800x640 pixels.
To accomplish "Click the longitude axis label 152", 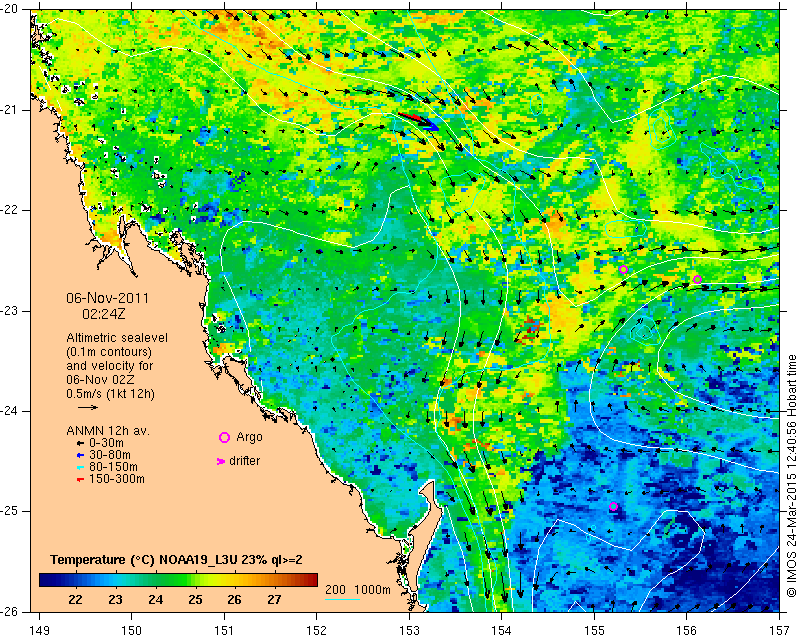I will tap(317, 631).
